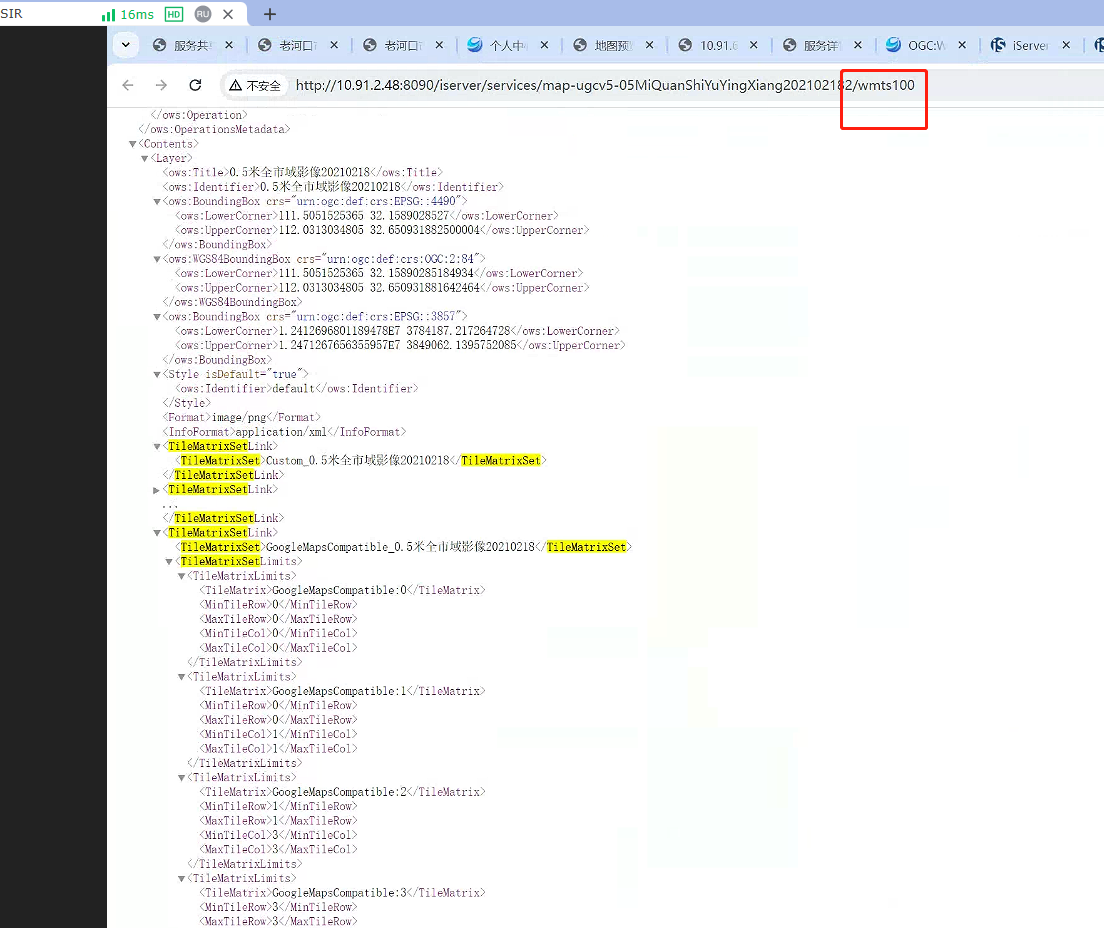Close the SIR window tab
1104x928 pixels.
pos(228,14)
